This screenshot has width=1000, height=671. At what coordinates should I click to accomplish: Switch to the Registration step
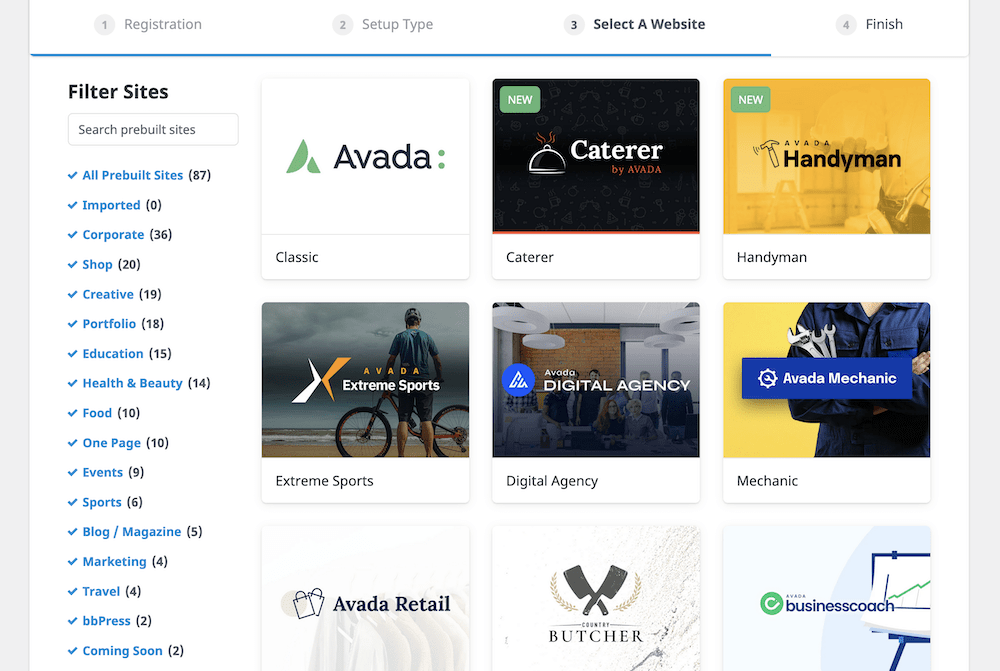159,24
